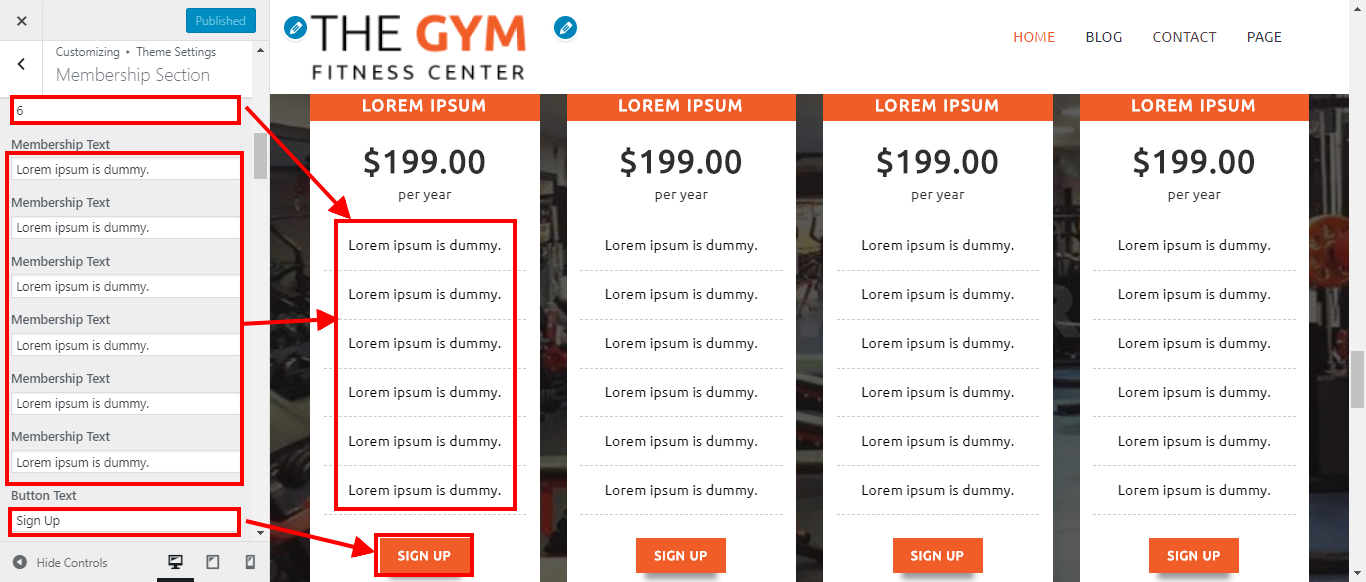Click the edit pencil right of logo
Screen dimensions: 1366x582
coord(565,28)
